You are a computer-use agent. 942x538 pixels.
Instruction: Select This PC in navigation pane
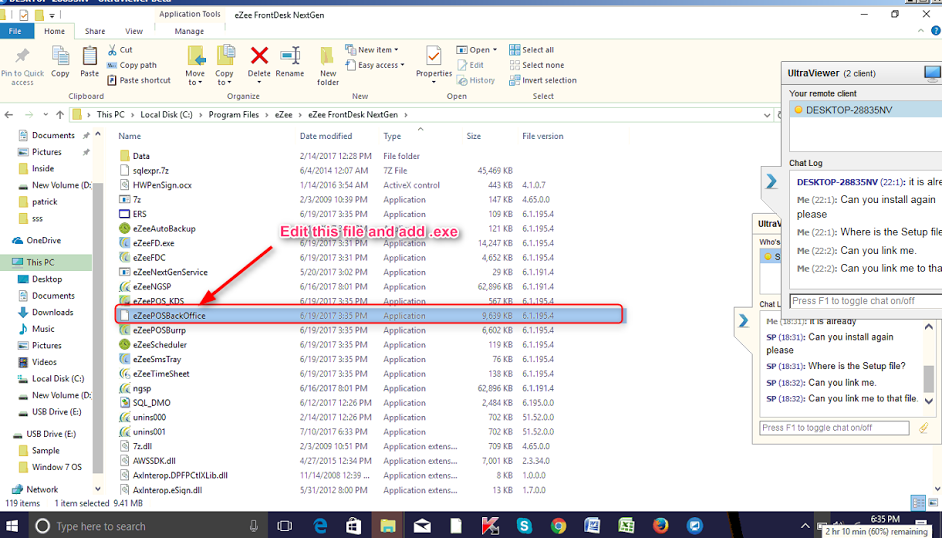point(40,262)
